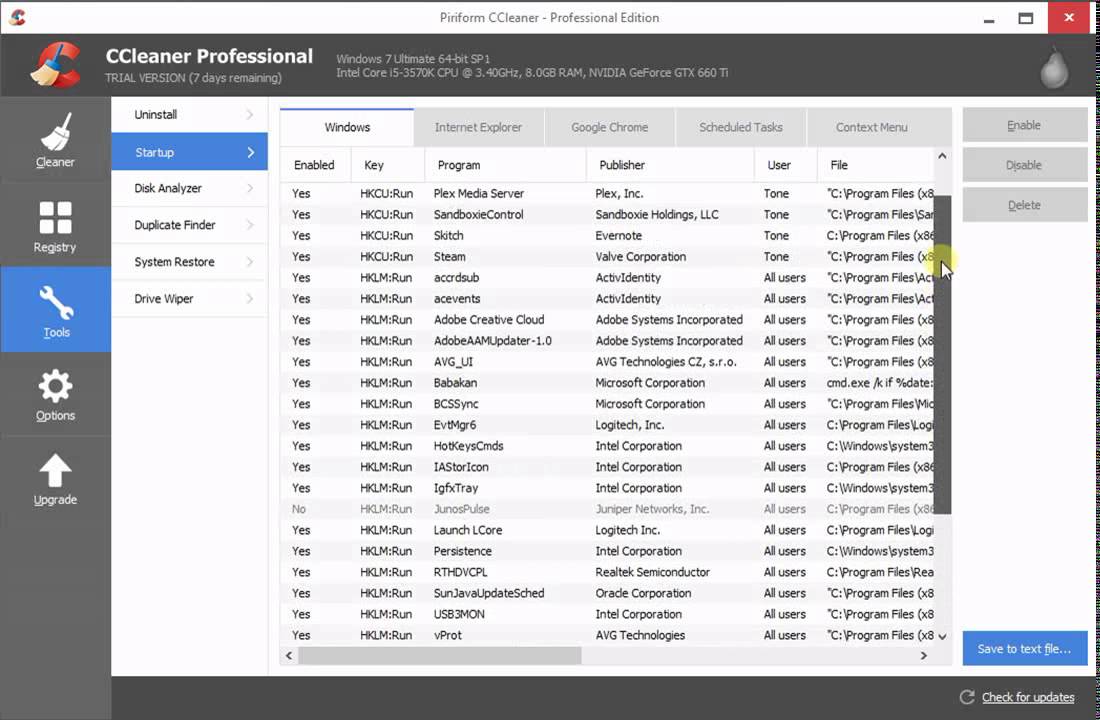Select the Adobe Creative Cloud entry

tap(608, 319)
